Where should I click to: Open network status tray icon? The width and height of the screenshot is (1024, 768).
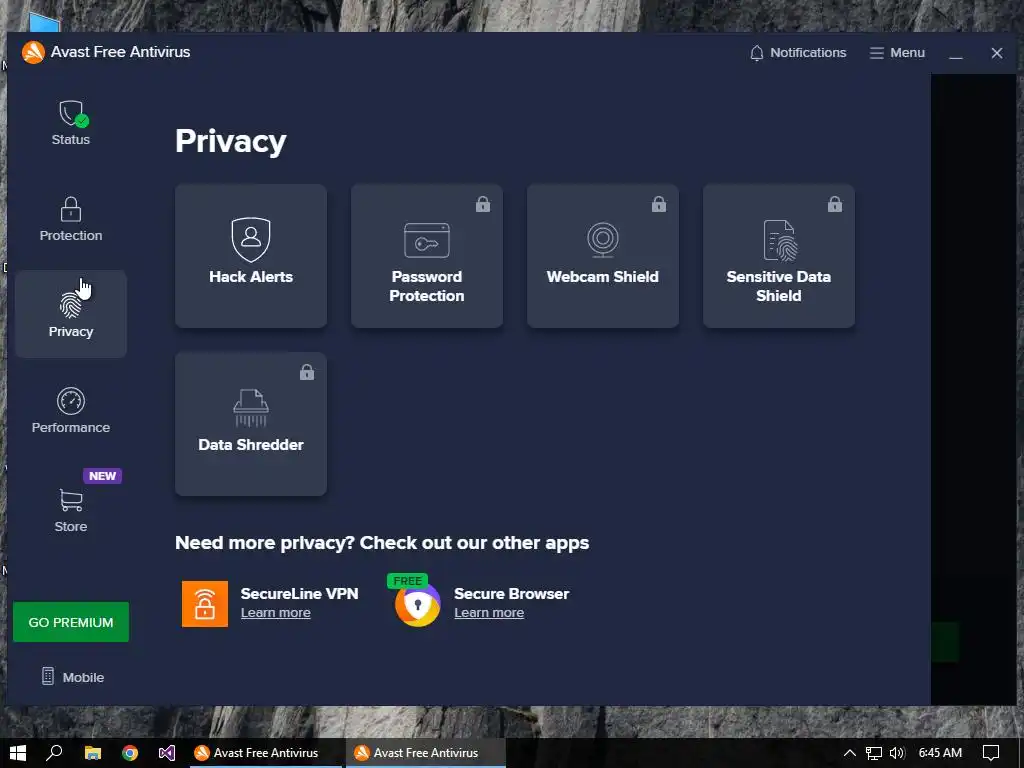(x=874, y=753)
